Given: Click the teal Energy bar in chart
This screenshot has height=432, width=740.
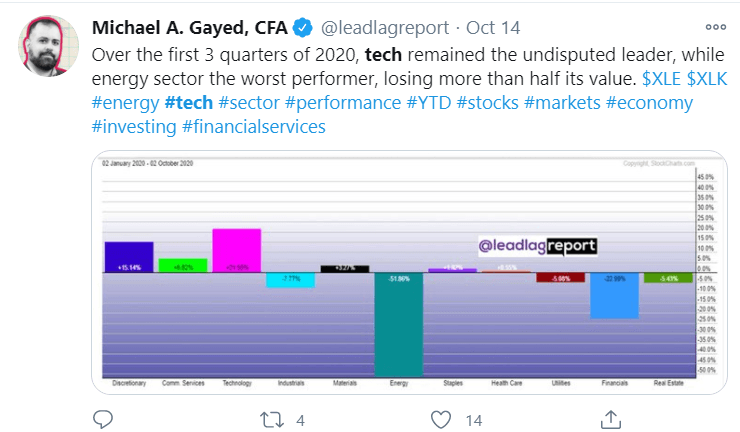Looking at the screenshot, I should tap(399, 324).
